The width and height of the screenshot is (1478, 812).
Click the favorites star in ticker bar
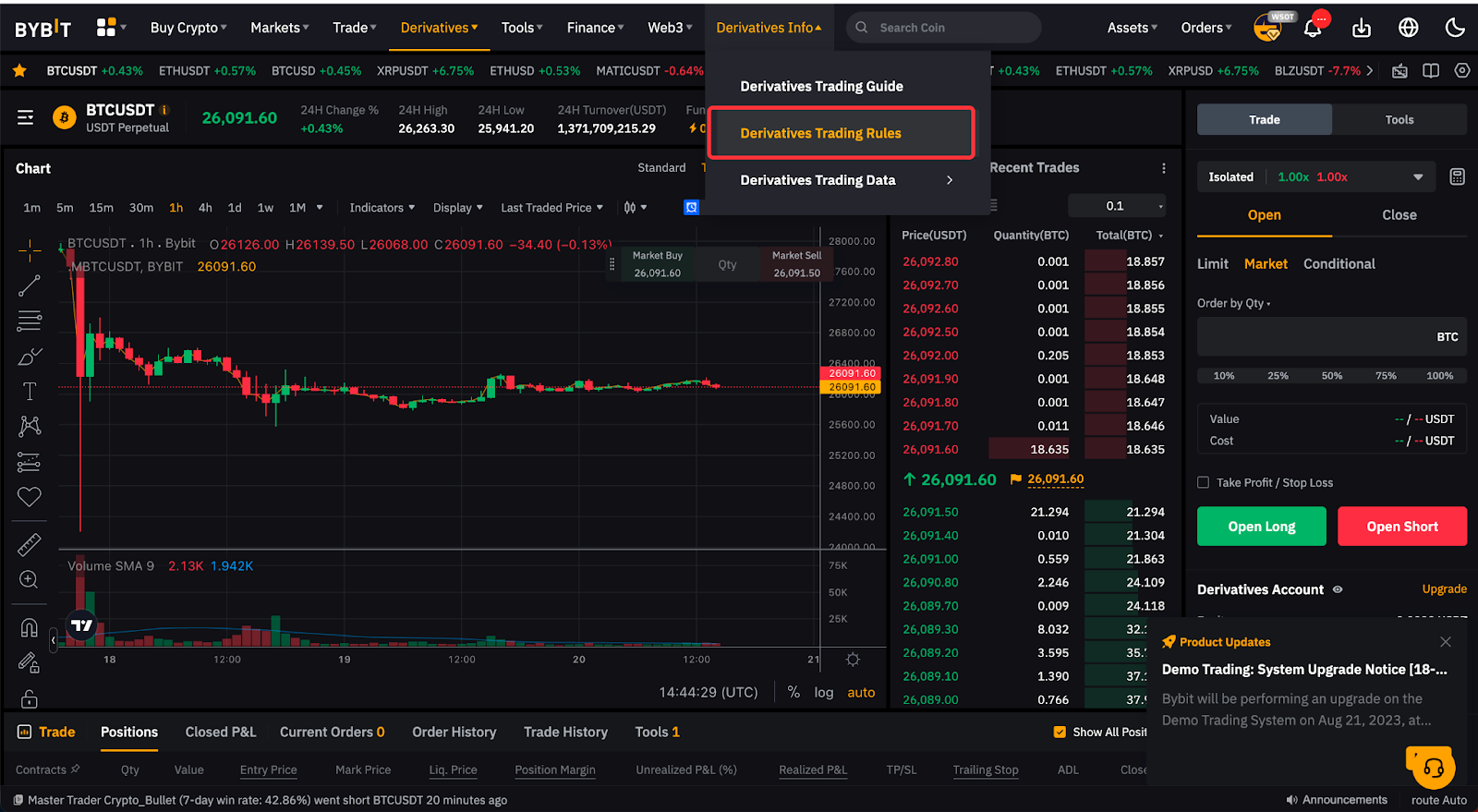tap(19, 70)
